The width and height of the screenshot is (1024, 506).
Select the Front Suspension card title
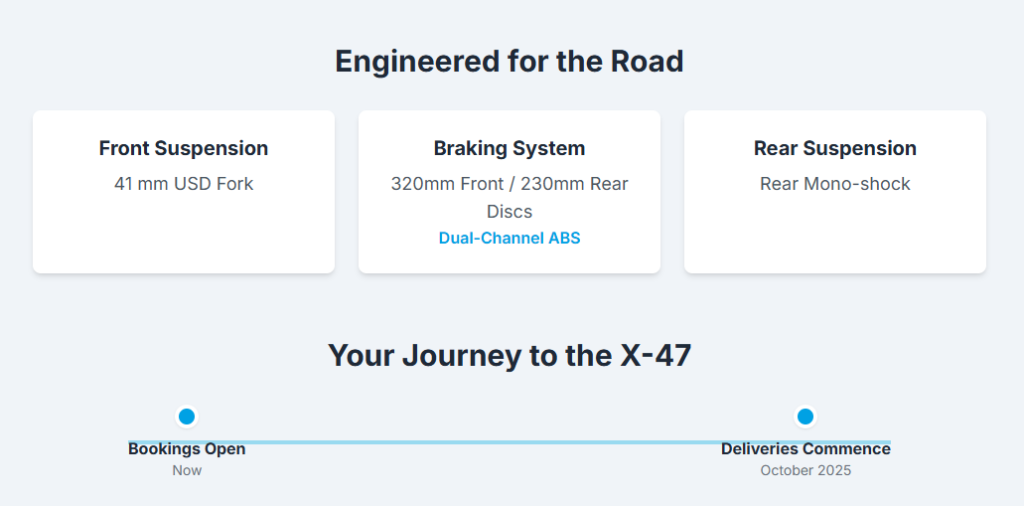point(183,148)
